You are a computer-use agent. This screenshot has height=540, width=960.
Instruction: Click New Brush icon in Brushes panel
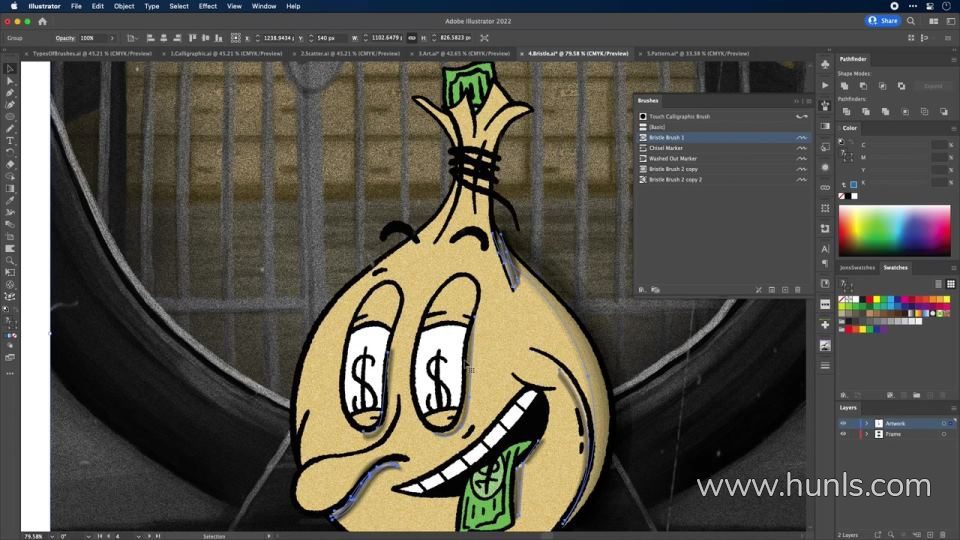785,290
